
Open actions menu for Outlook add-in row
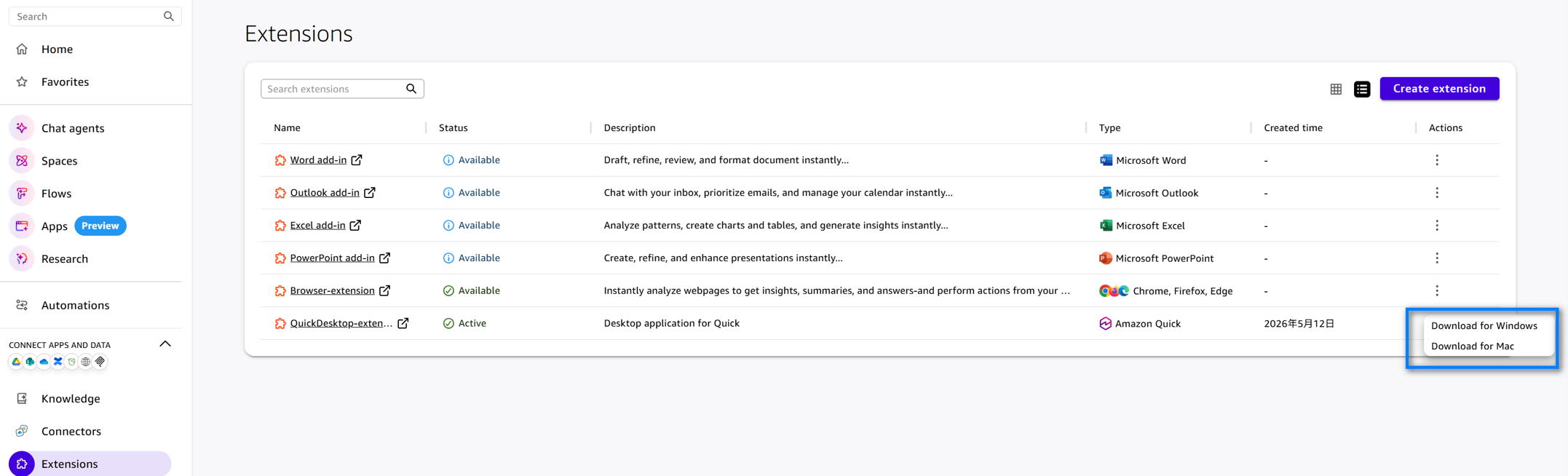[x=1437, y=193]
